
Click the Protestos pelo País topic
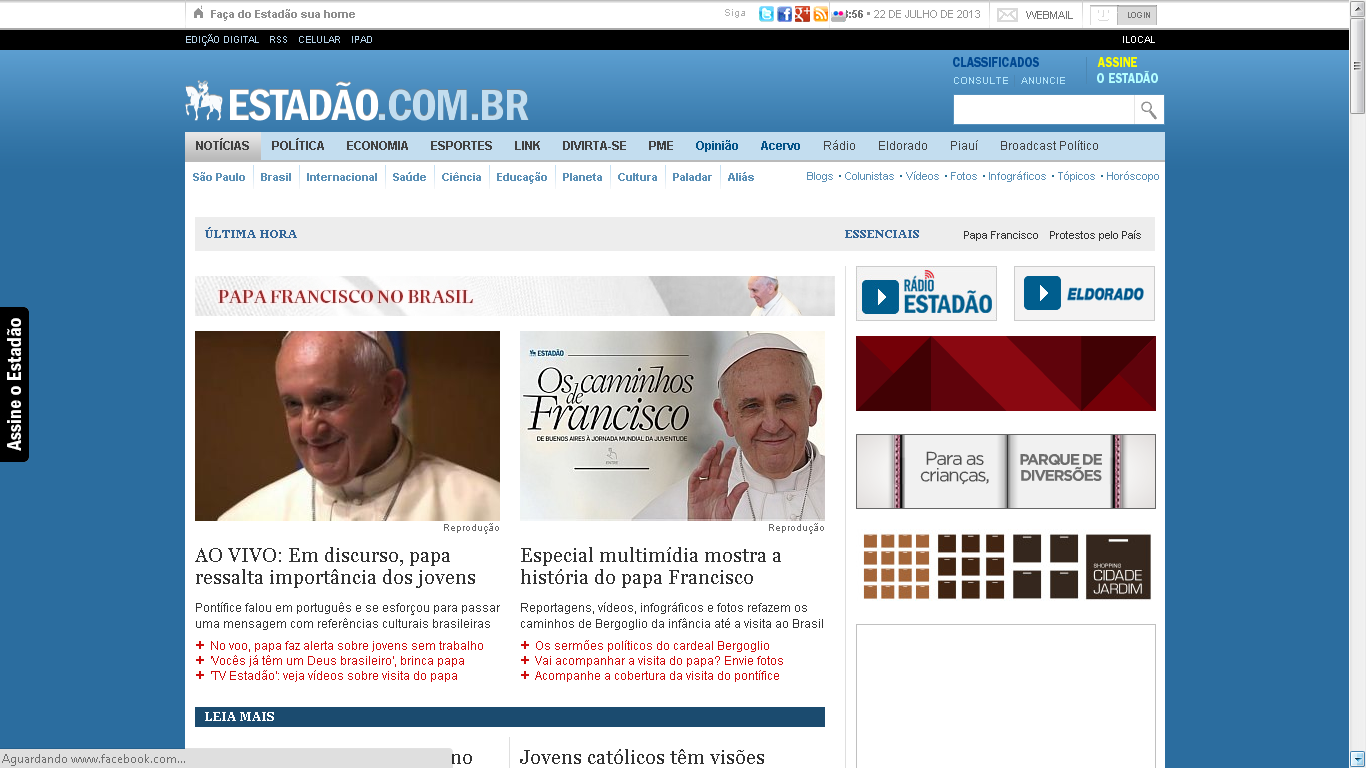point(1095,235)
